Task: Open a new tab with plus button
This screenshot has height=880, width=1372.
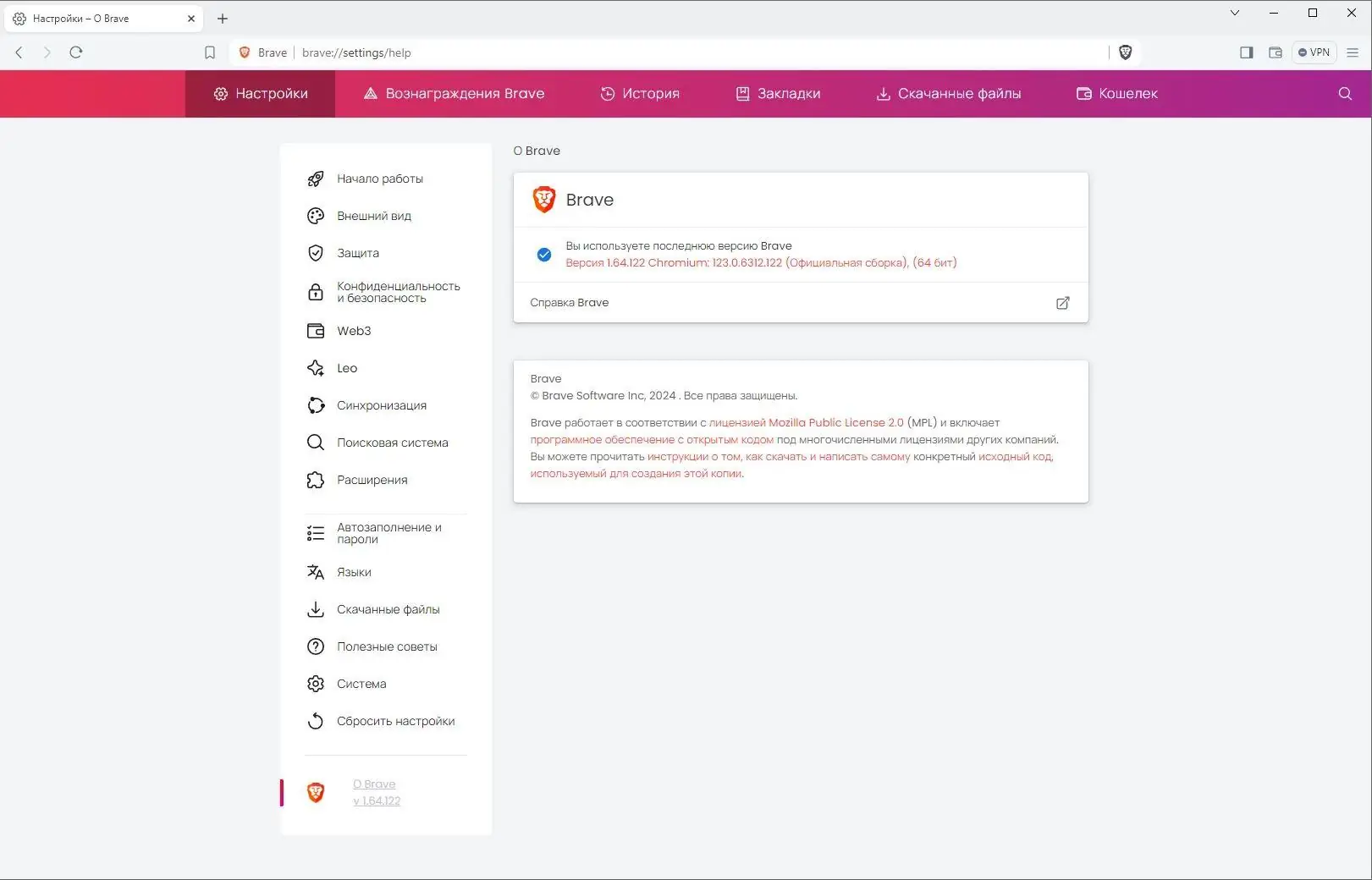Action: (x=223, y=19)
